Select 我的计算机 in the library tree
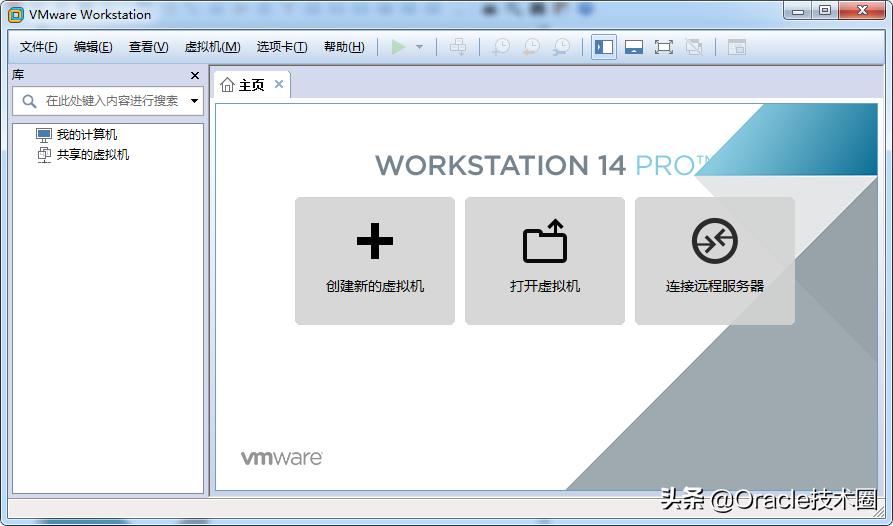The height and width of the screenshot is (526, 893). pos(76,135)
